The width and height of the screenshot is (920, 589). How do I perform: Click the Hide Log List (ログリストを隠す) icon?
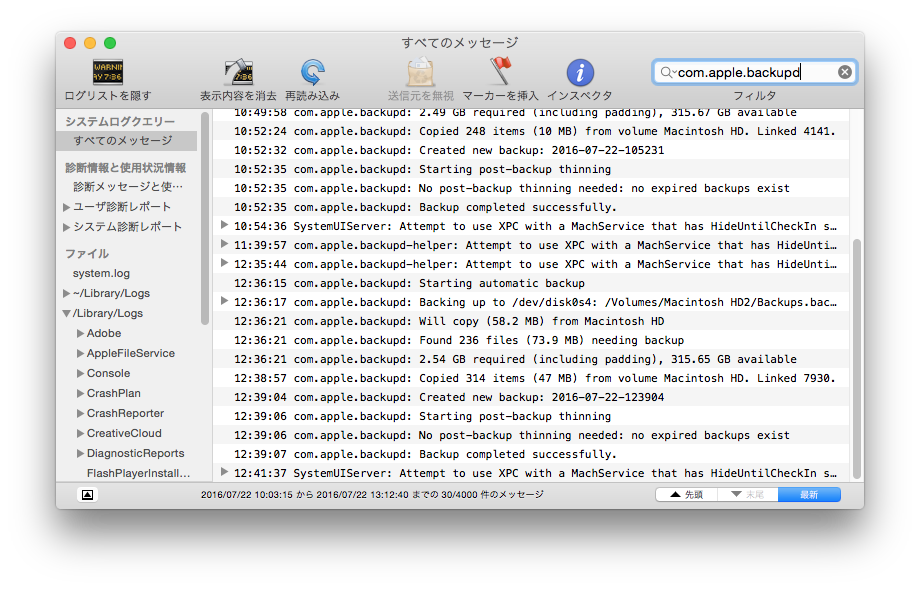pyautogui.click(x=108, y=72)
